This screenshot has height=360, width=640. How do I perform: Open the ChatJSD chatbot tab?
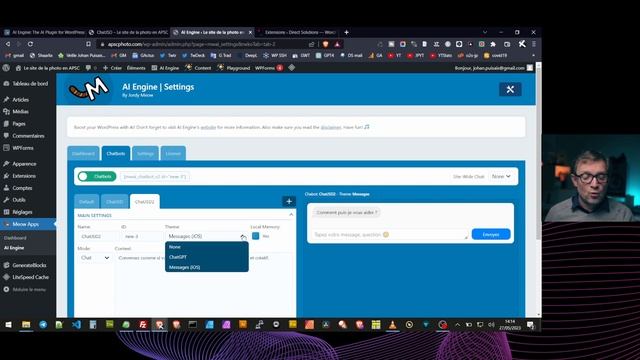[x=114, y=202]
